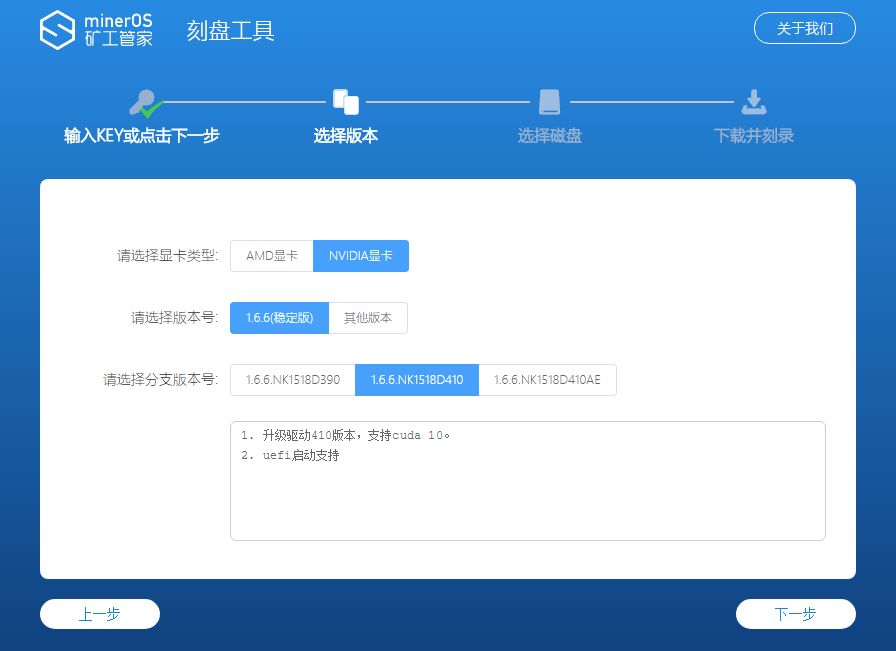The width and height of the screenshot is (896, 651).
Task: Click the 请选择分支版本号 label
Action: [x=161, y=380]
